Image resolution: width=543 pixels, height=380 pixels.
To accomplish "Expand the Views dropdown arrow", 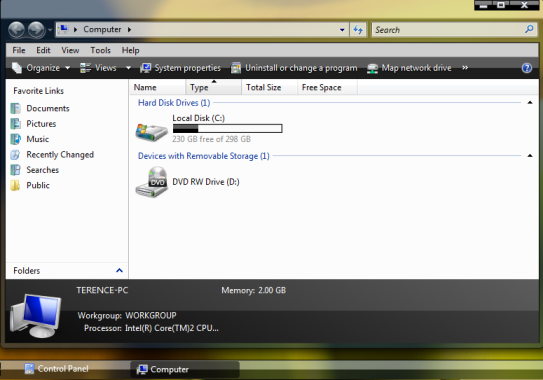I will (128, 68).
